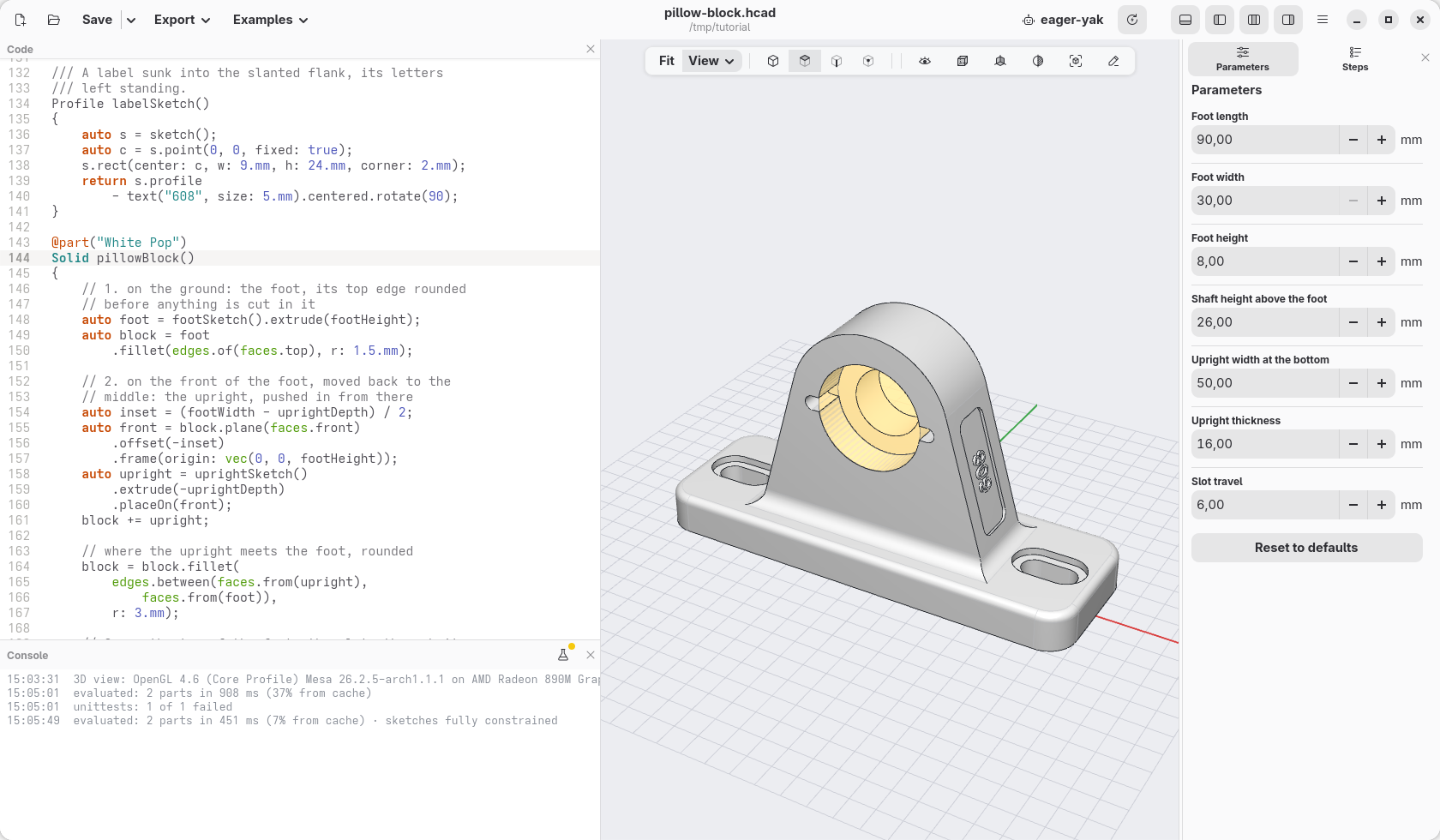Click code line 144 "Solid pillowBlock()"
This screenshot has width=1440, height=840.
click(x=123, y=258)
